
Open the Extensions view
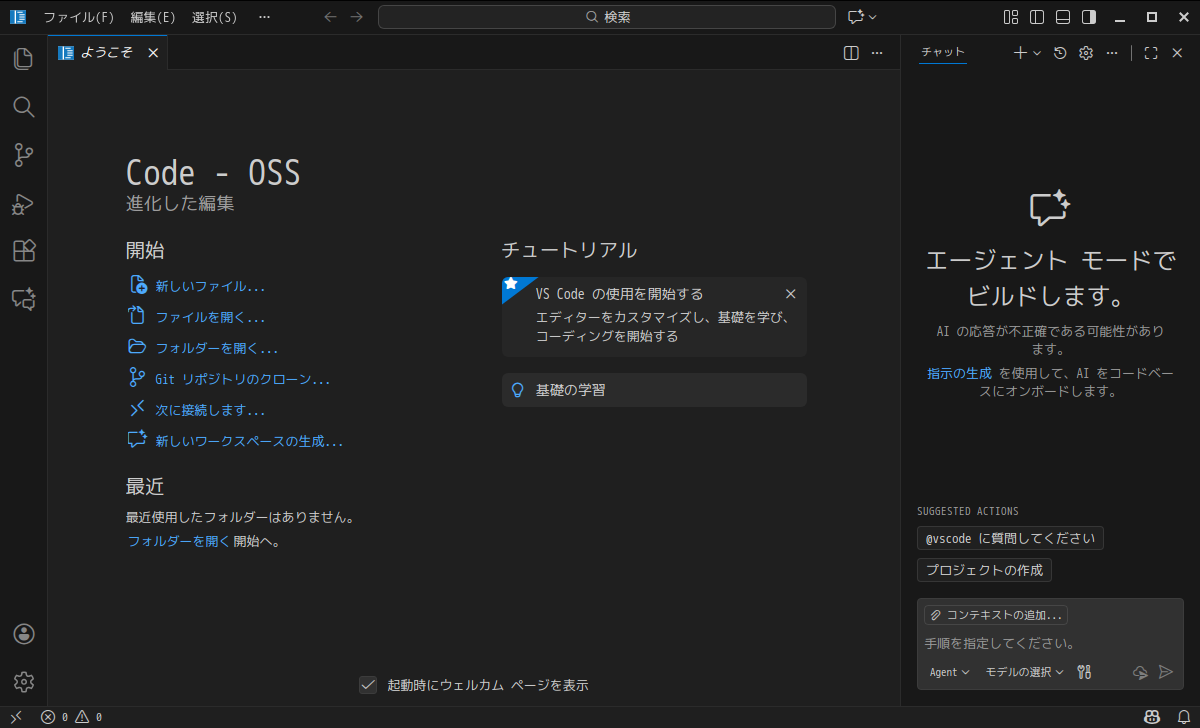[x=24, y=251]
